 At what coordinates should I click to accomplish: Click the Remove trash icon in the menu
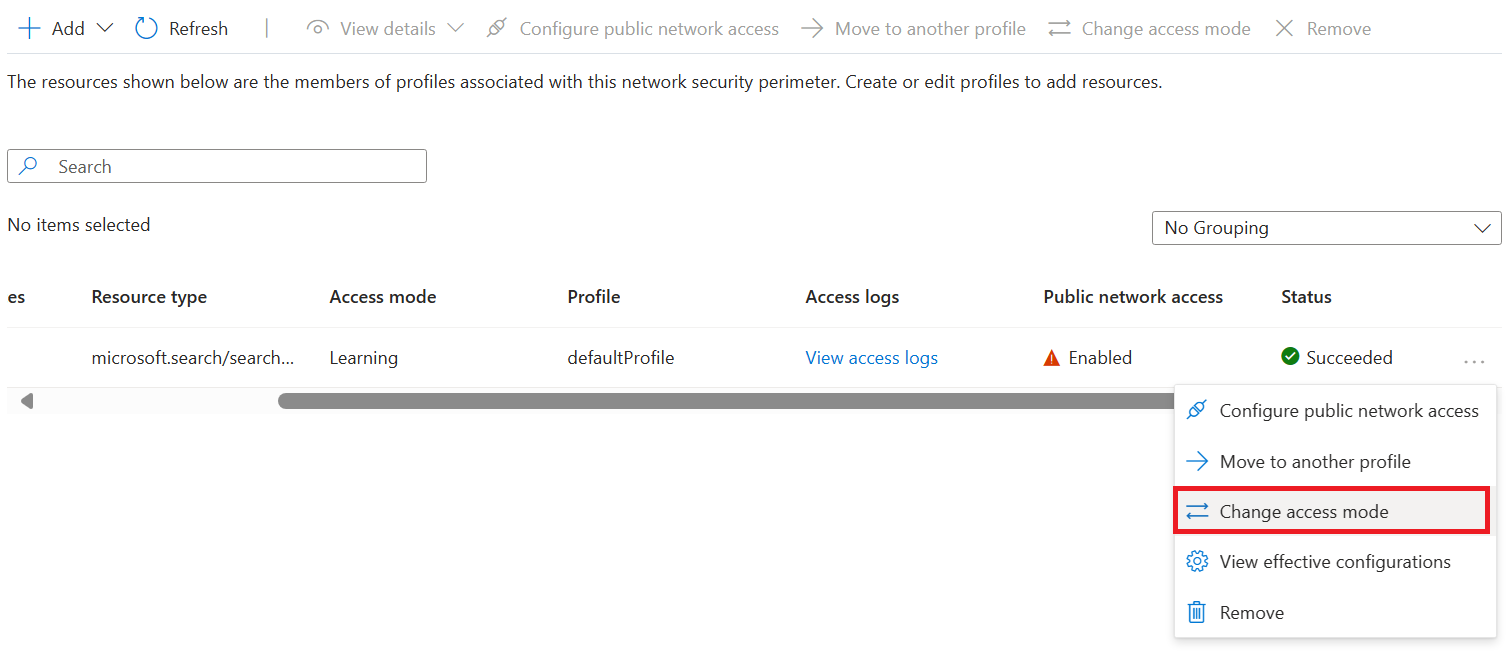[1196, 612]
